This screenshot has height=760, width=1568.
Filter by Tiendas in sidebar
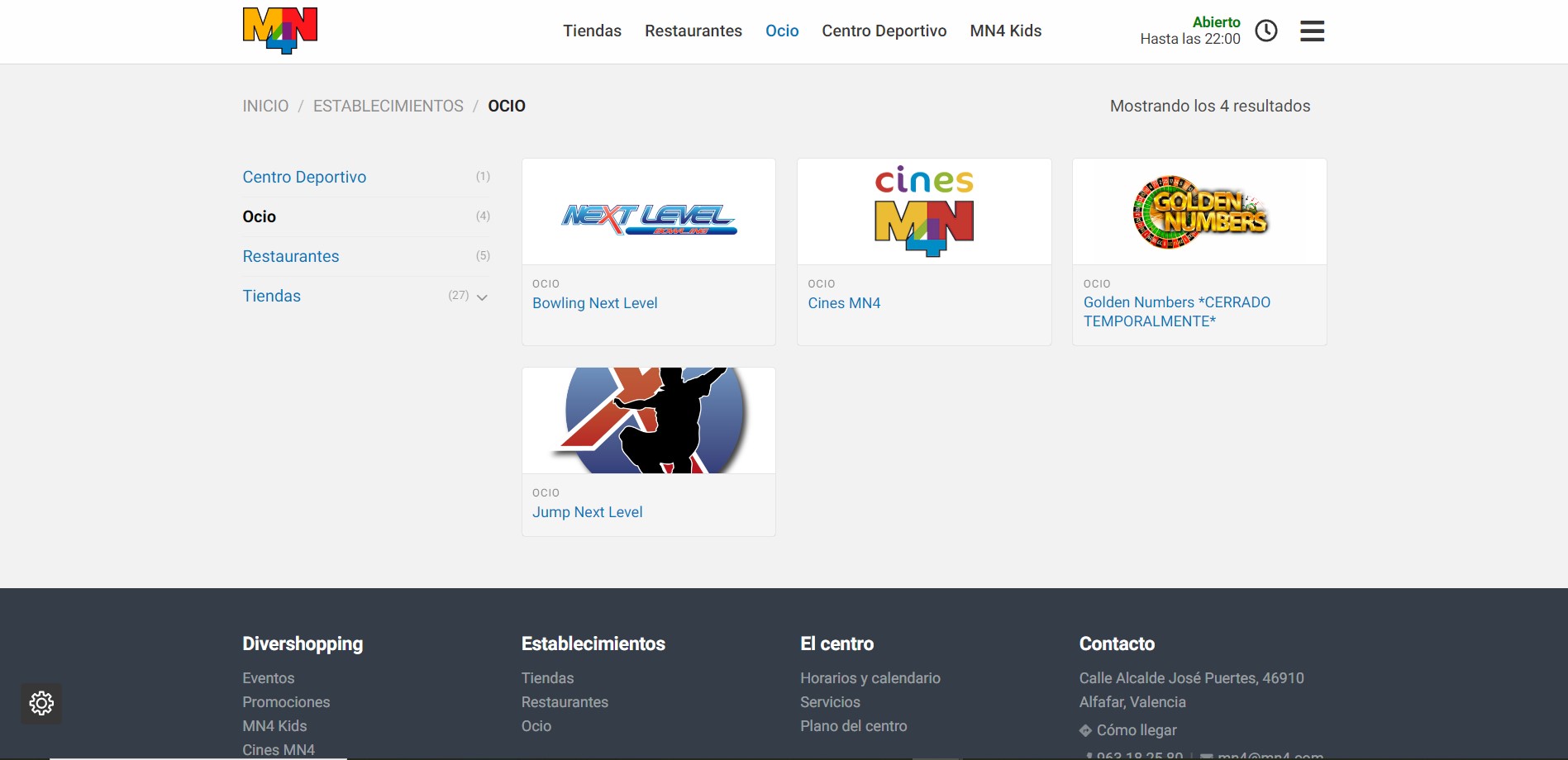pyautogui.click(x=272, y=296)
